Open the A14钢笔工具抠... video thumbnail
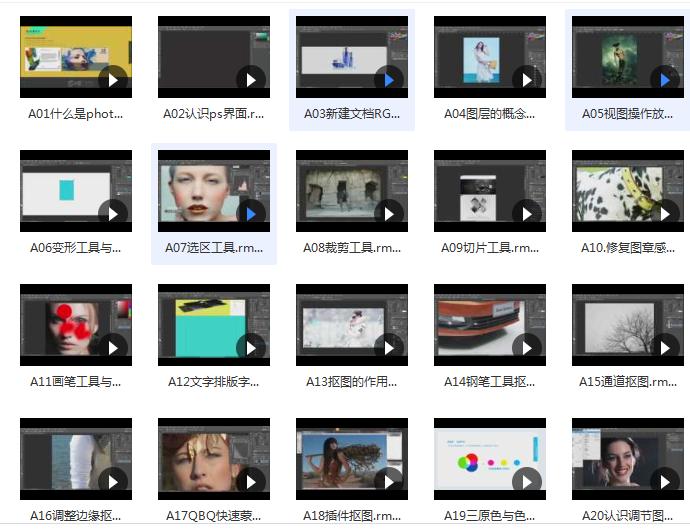Screen dimensions: 690x530 490,325
